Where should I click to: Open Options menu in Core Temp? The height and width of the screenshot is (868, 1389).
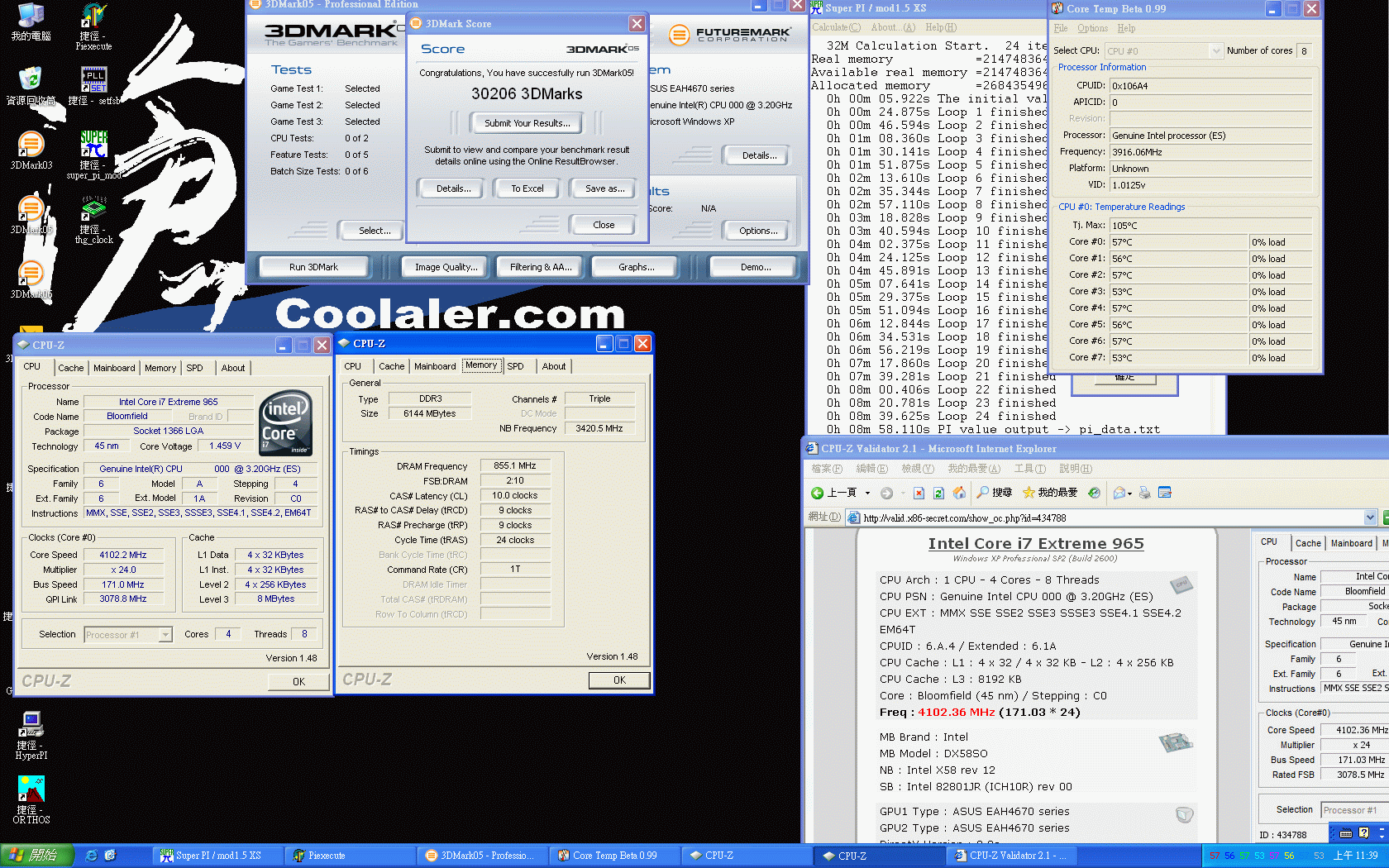click(1092, 28)
